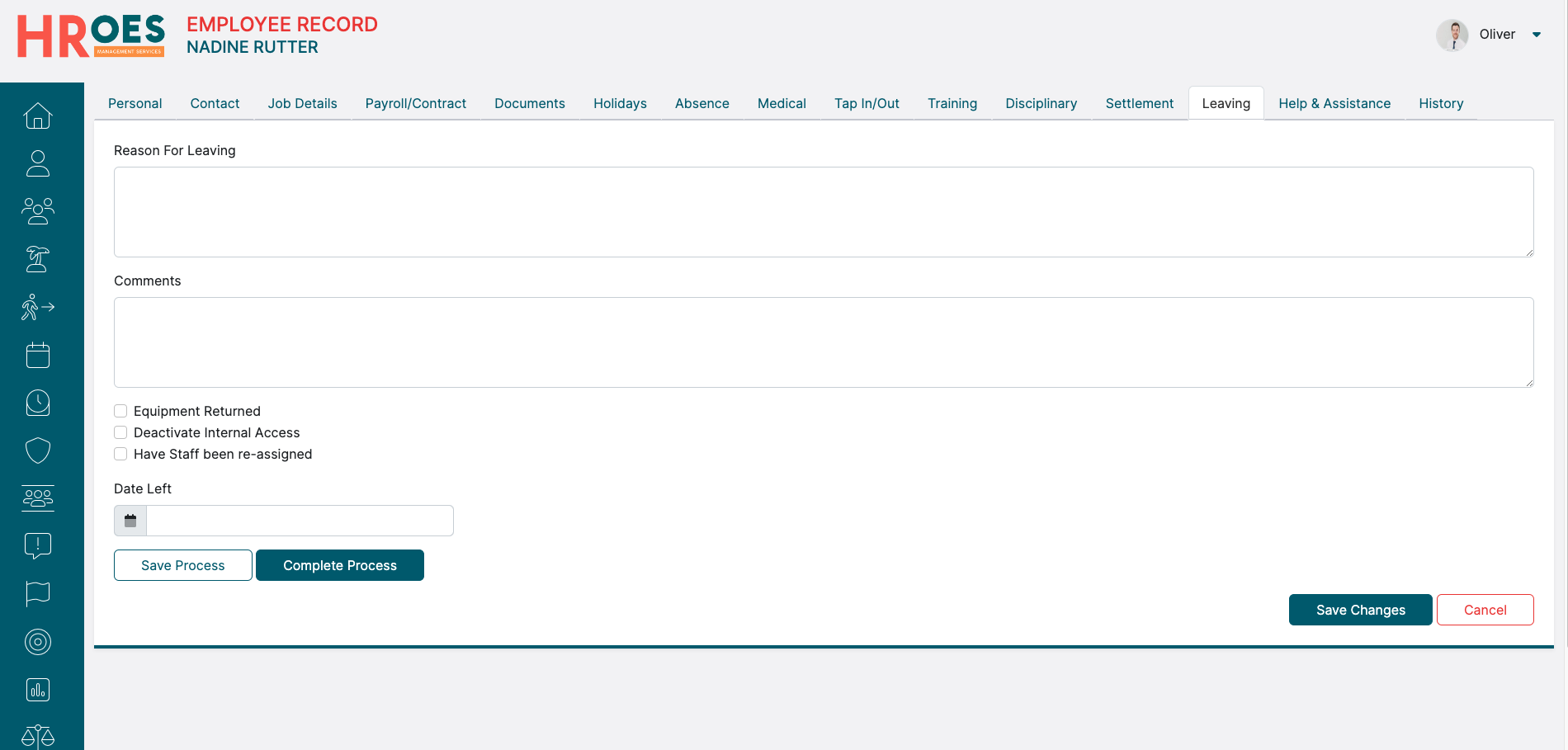Open the holiday palm tree sidebar icon

pyautogui.click(x=38, y=259)
